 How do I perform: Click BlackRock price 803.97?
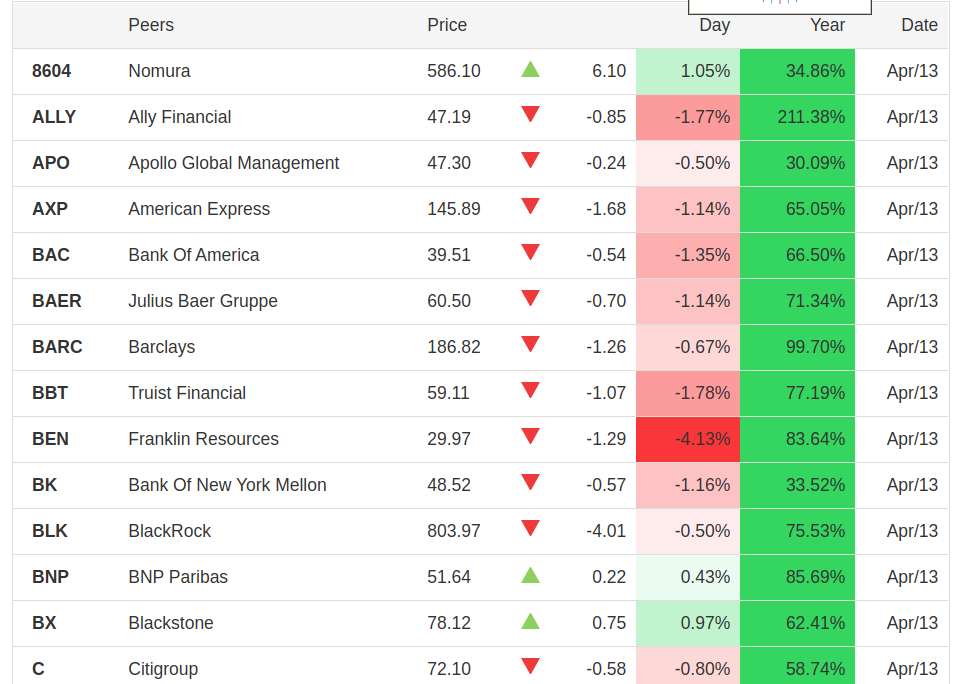(x=453, y=531)
